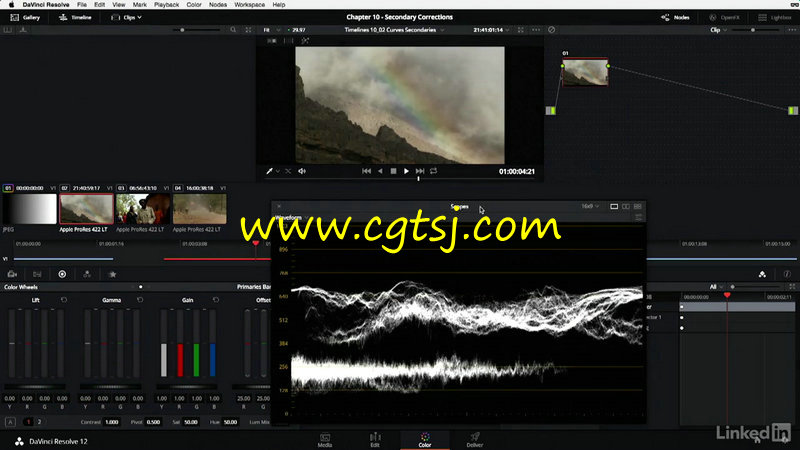The image size is (800, 450).
Task: Click the gallery stills view icon
Action: [x=8, y=30]
